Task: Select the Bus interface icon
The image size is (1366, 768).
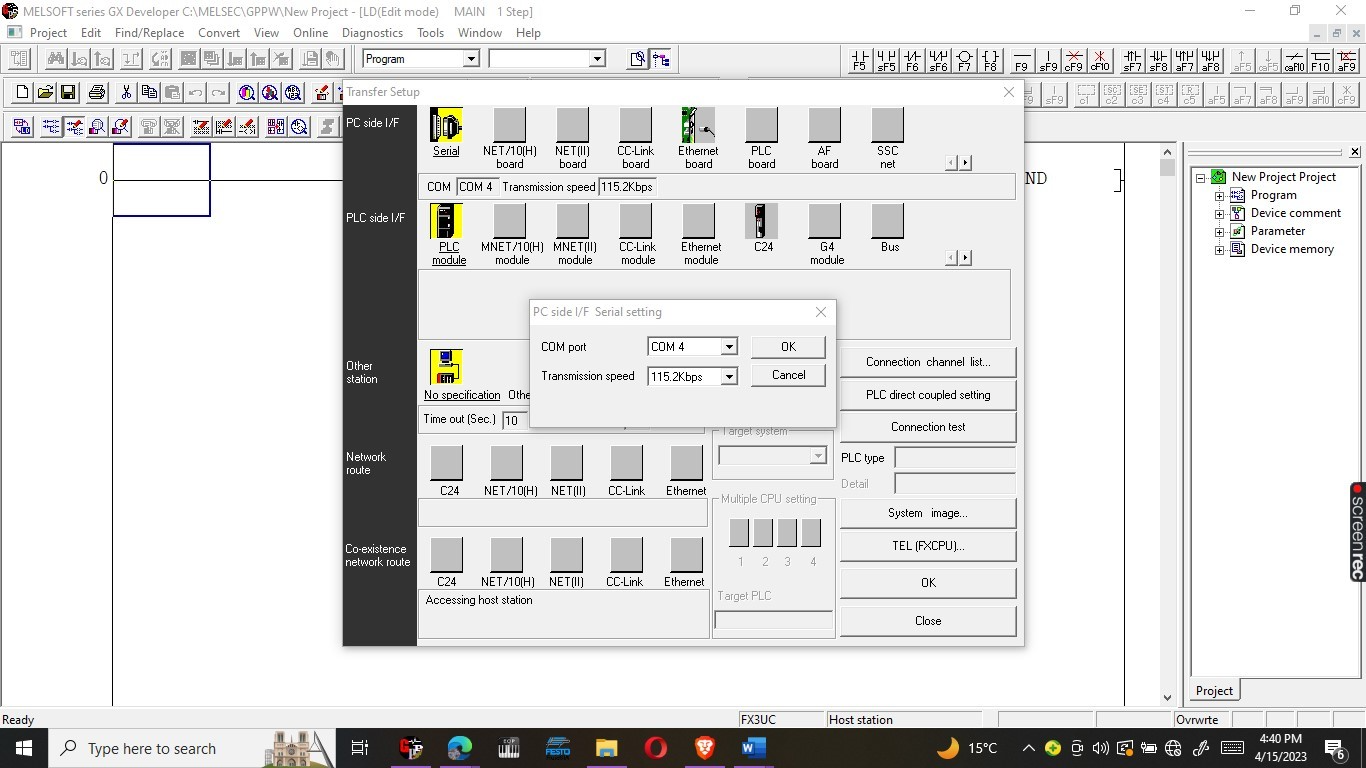Action: 887,221
